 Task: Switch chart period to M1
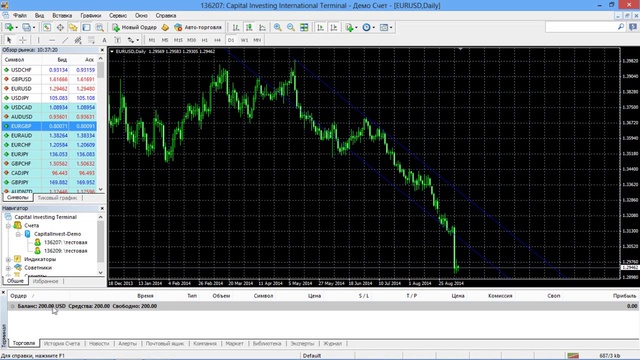[x=152, y=40]
